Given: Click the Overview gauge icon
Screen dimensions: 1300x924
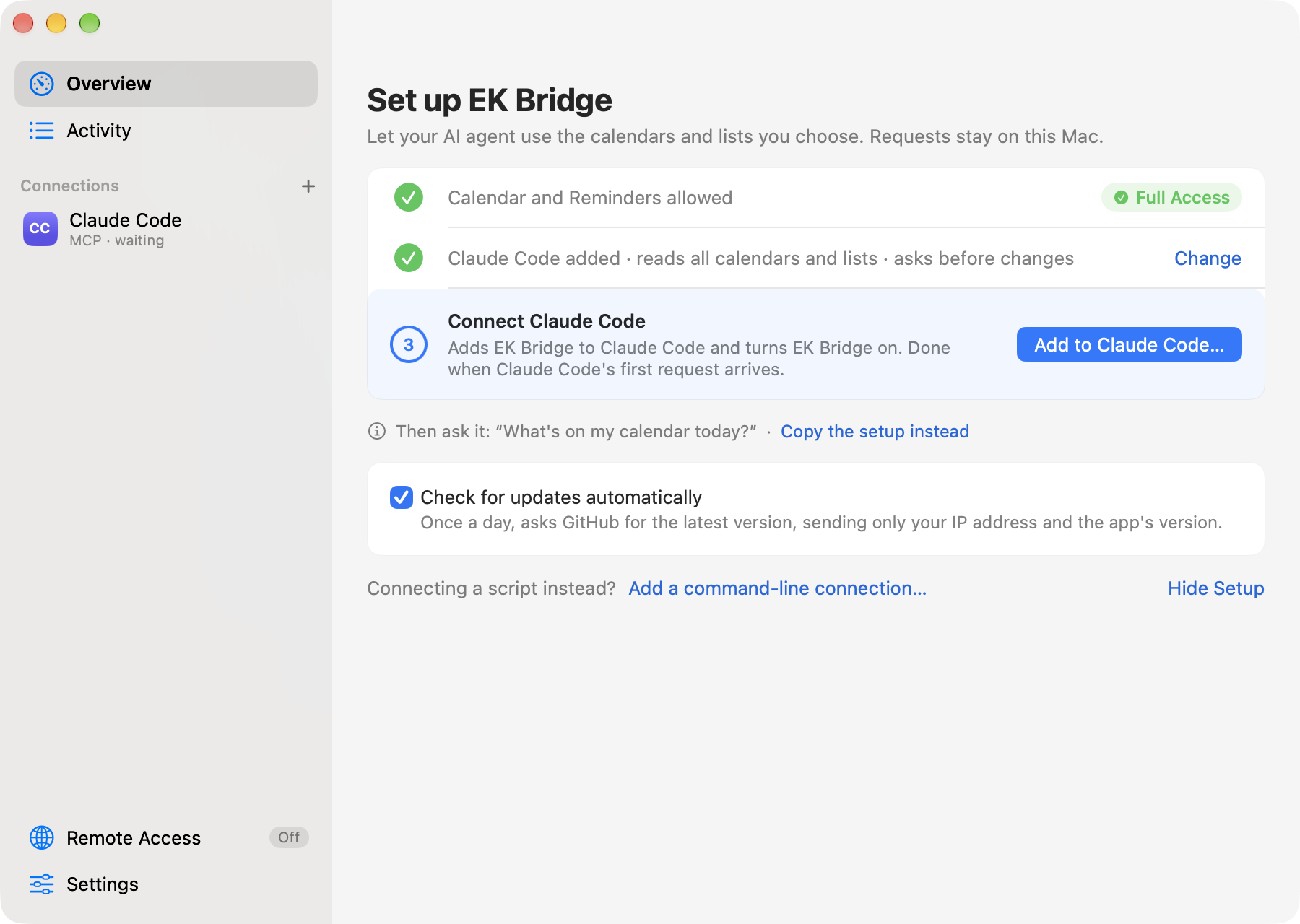Looking at the screenshot, I should click(x=42, y=84).
